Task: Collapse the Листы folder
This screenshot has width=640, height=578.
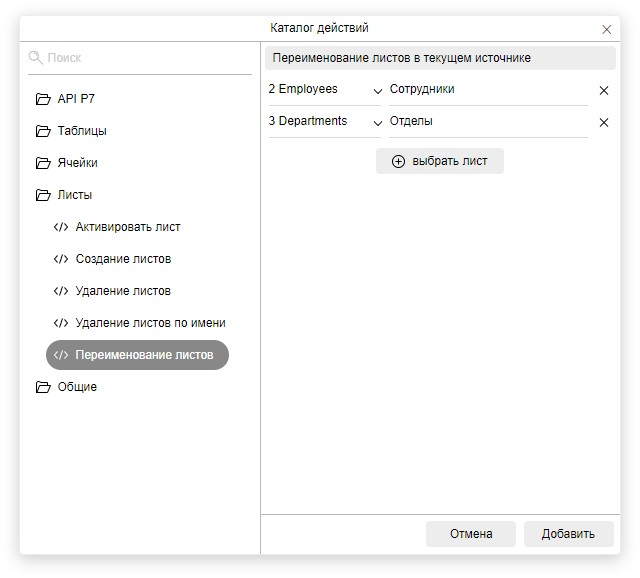Action: (43, 195)
